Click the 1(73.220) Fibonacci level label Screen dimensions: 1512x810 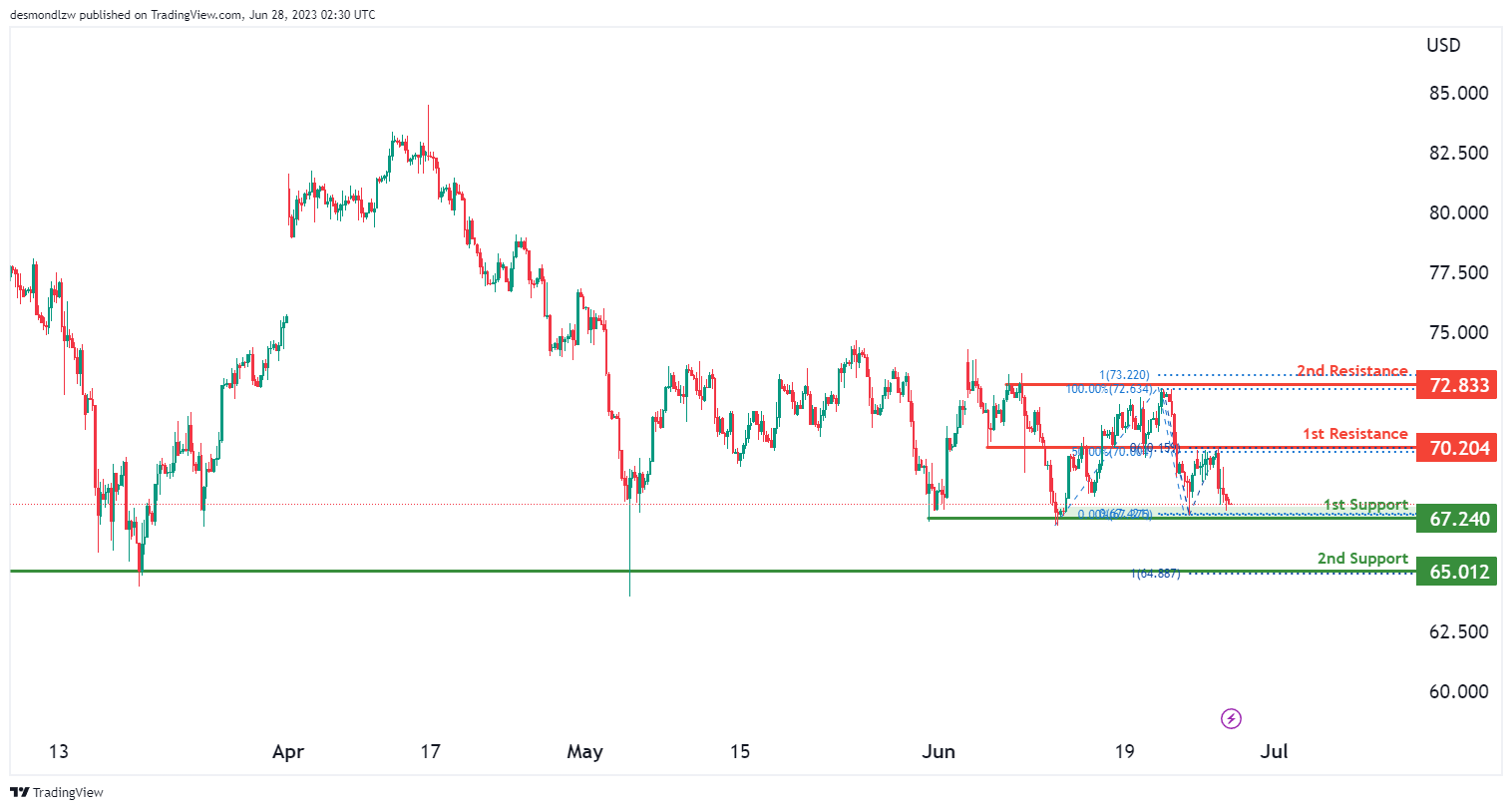click(x=1124, y=375)
